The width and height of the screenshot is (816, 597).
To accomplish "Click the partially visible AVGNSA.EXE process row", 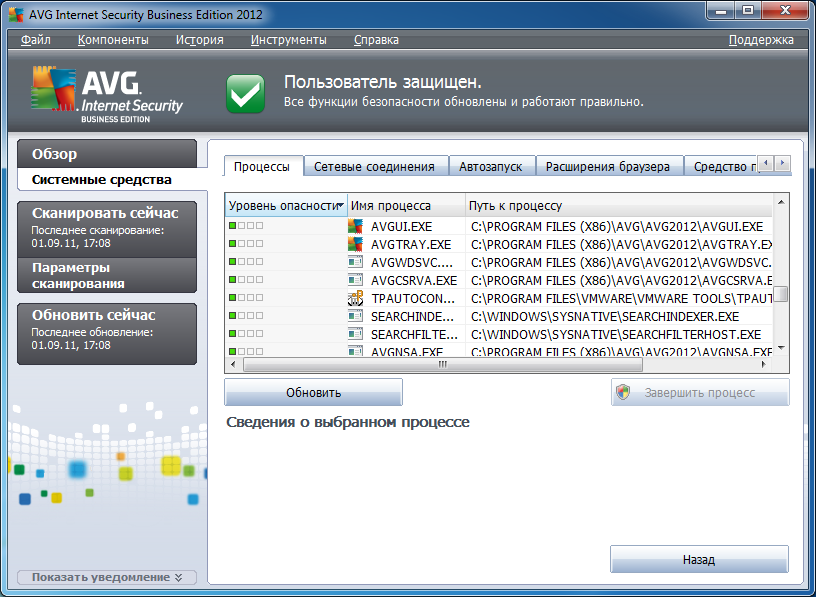I will point(499,351).
